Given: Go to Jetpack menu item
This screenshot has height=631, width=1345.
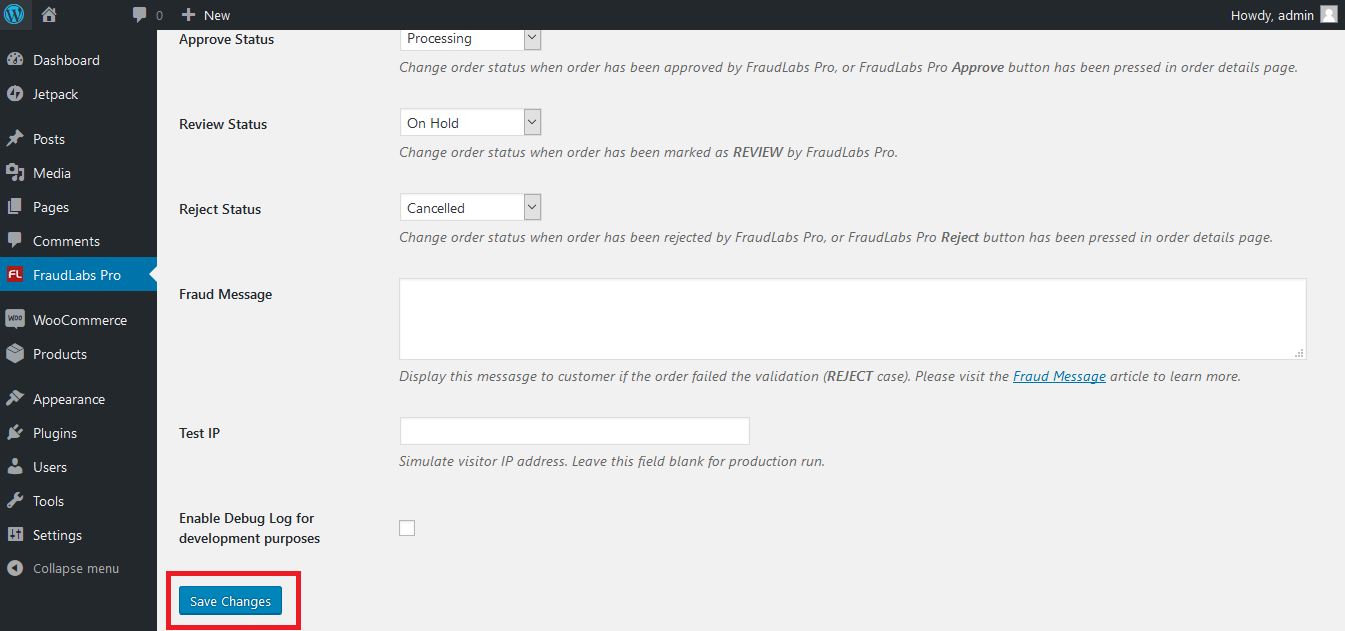Looking at the screenshot, I should pyautogui.click(x=55, y=94).
